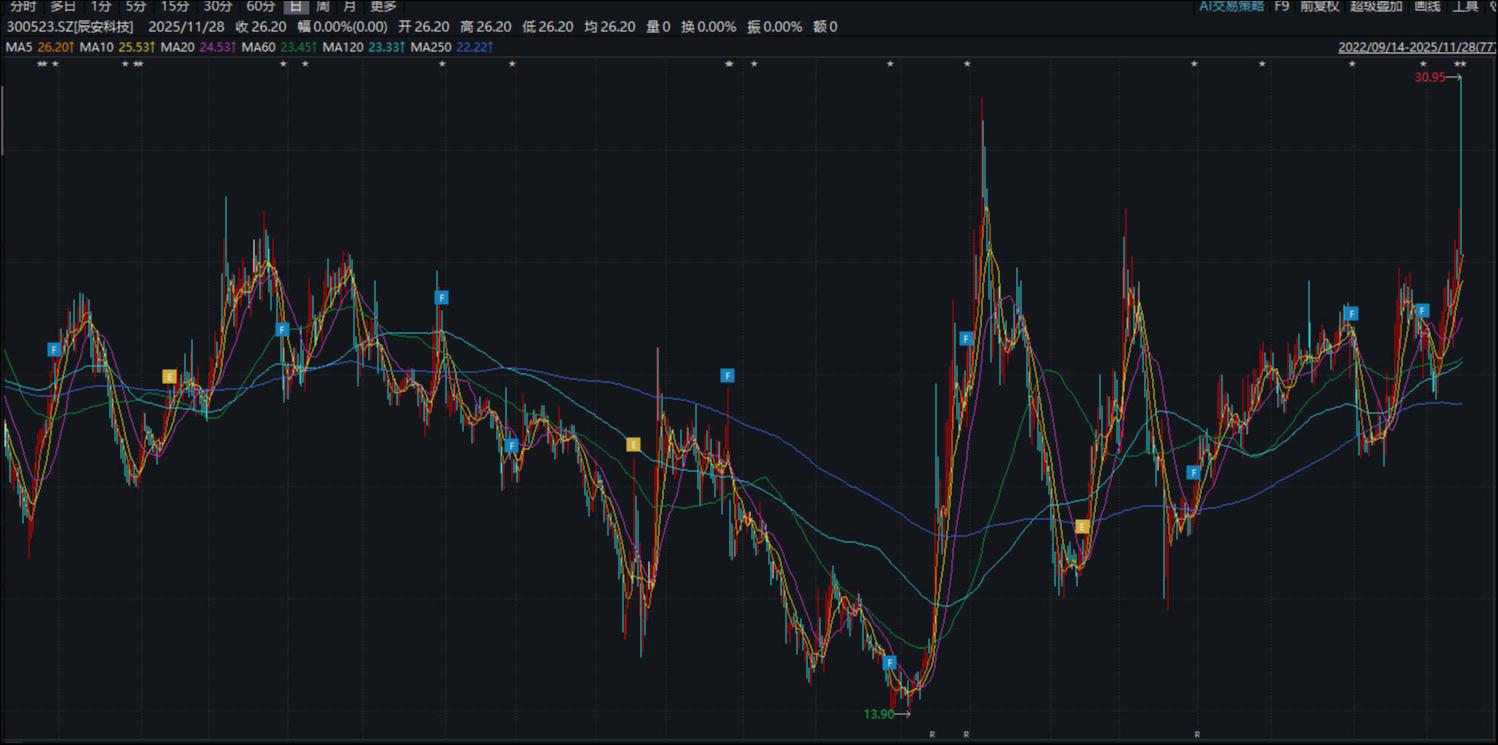The image size is (1498, 745).
Task: Click the leftmost R marker at chart bottom
Action: [932, 735]
